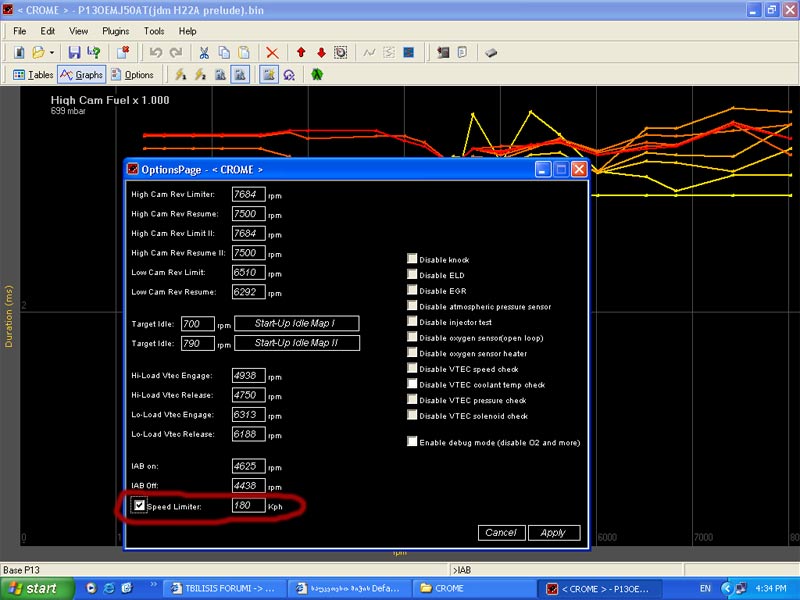The height and width of the screenshot is (600, 800).
Task: Check Disable atmospheric pressure sensor
Action: click(x=412, y=306)
